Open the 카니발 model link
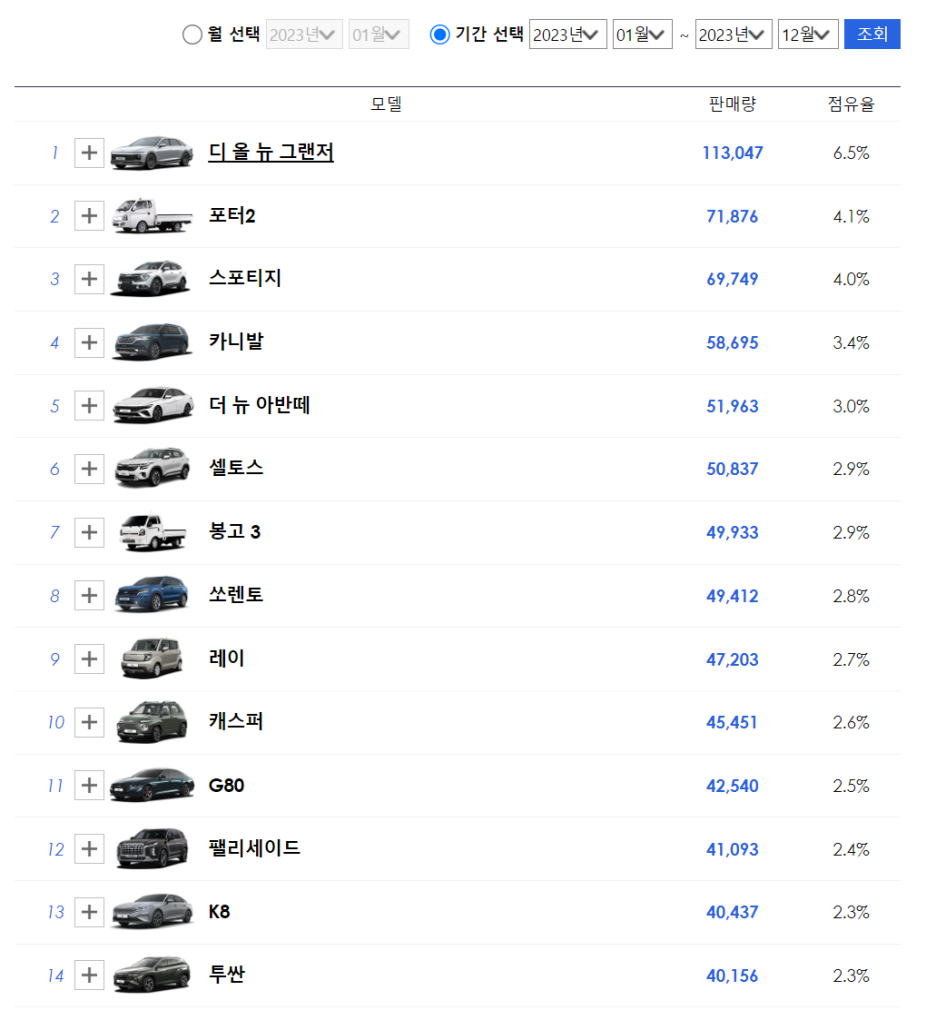This screenshot has height=1010, width=936. click(x=236, y=341)
